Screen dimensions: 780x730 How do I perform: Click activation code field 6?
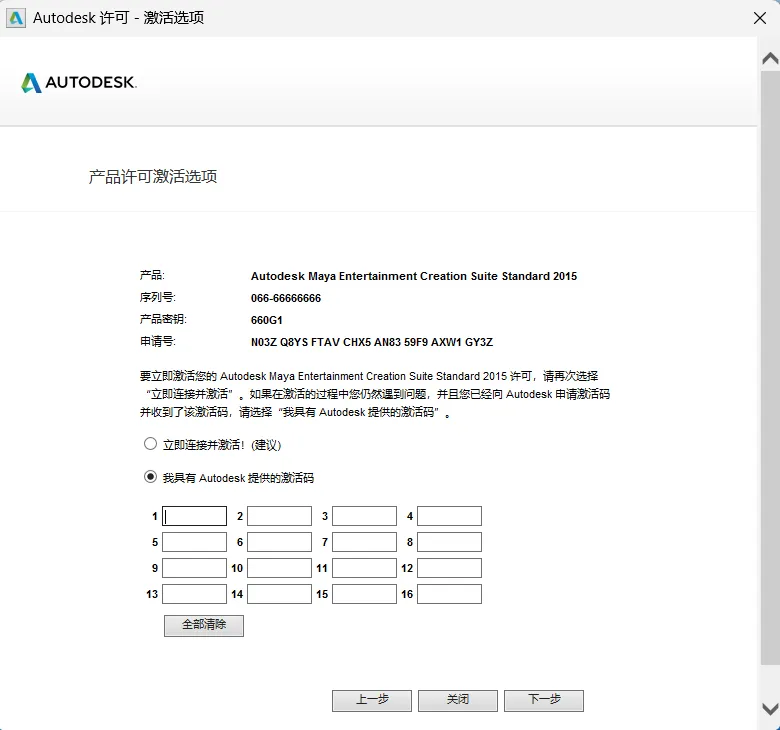[280, 542]
